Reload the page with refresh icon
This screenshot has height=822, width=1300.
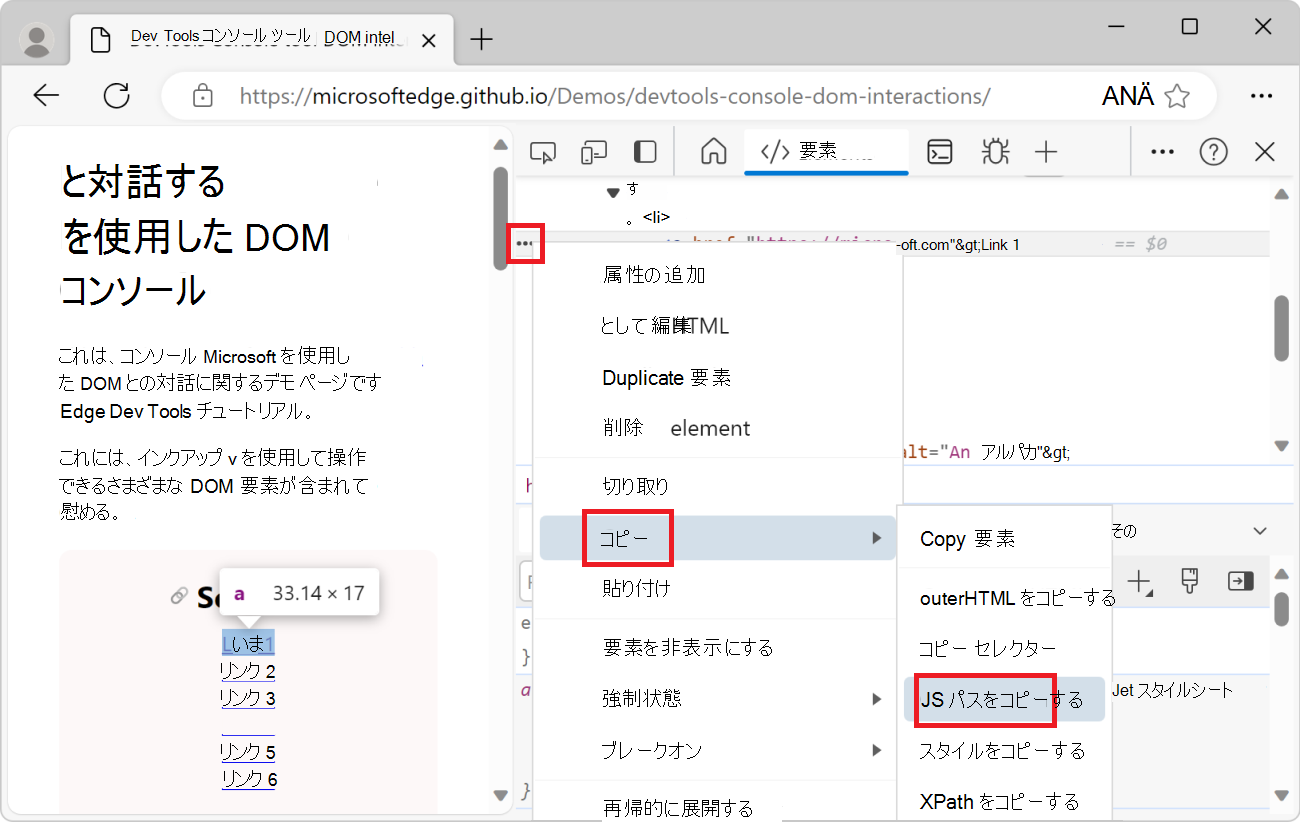(x=117, y=95)
